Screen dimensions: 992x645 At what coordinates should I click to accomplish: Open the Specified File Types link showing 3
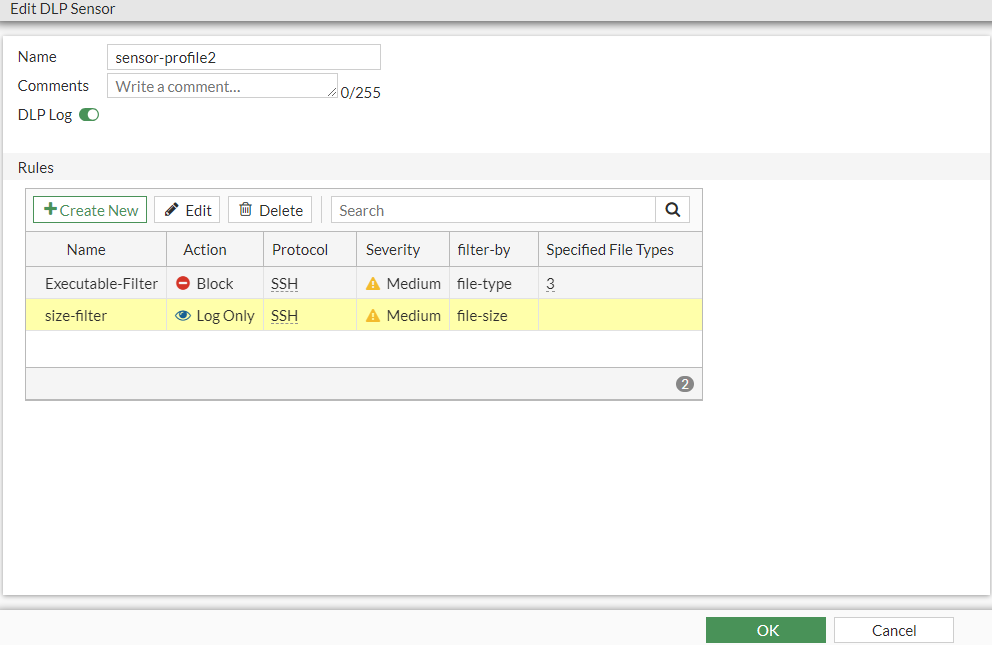(x=550, y=283)
